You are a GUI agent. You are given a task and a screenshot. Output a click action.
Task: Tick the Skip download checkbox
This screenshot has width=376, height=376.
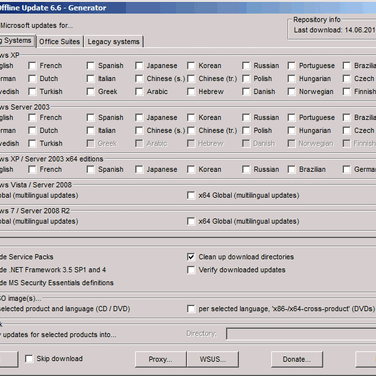coord(29,359)
